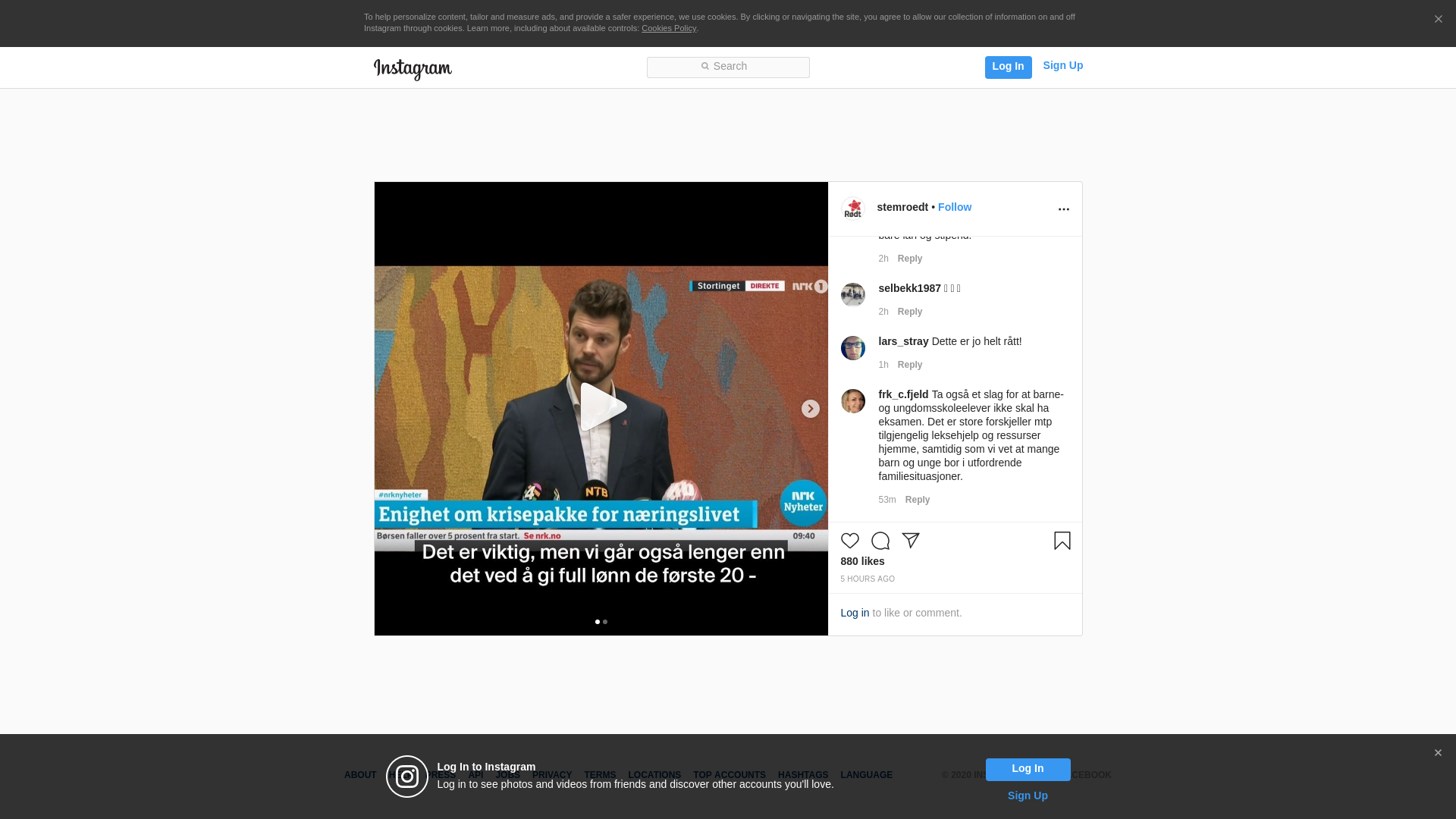1456x819 pixels.
Task: Focus the Search field
Action: [728, 67]
